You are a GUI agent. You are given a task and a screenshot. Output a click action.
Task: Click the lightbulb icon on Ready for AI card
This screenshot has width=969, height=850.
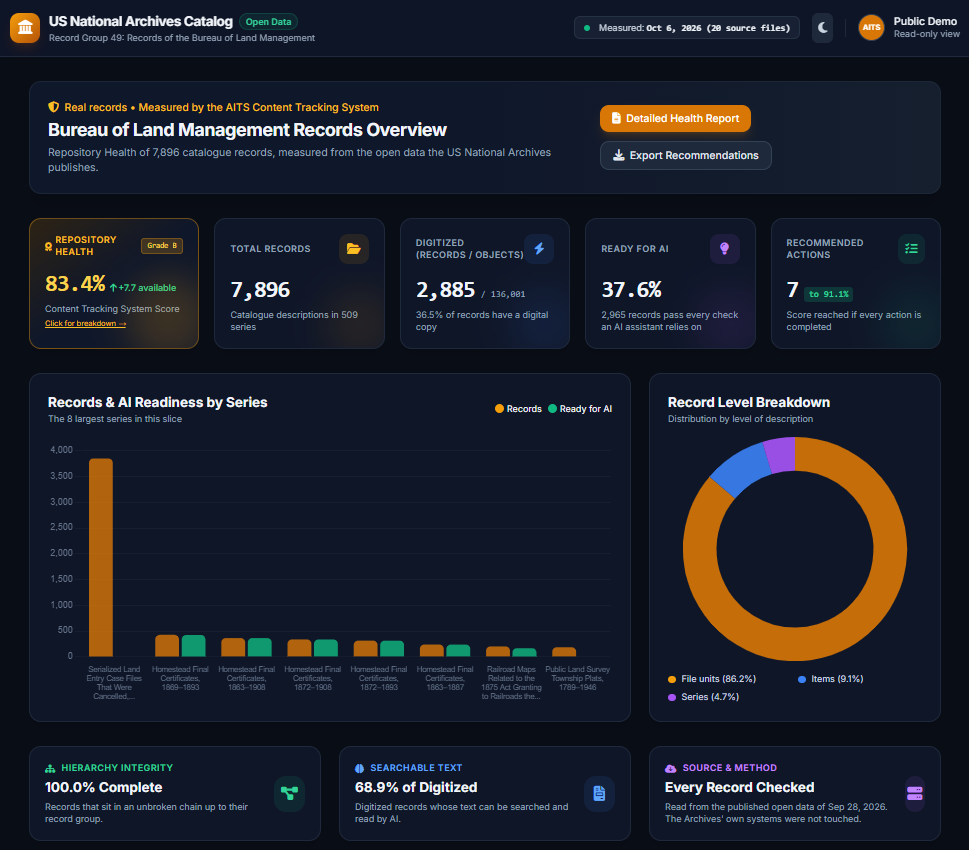724,249
